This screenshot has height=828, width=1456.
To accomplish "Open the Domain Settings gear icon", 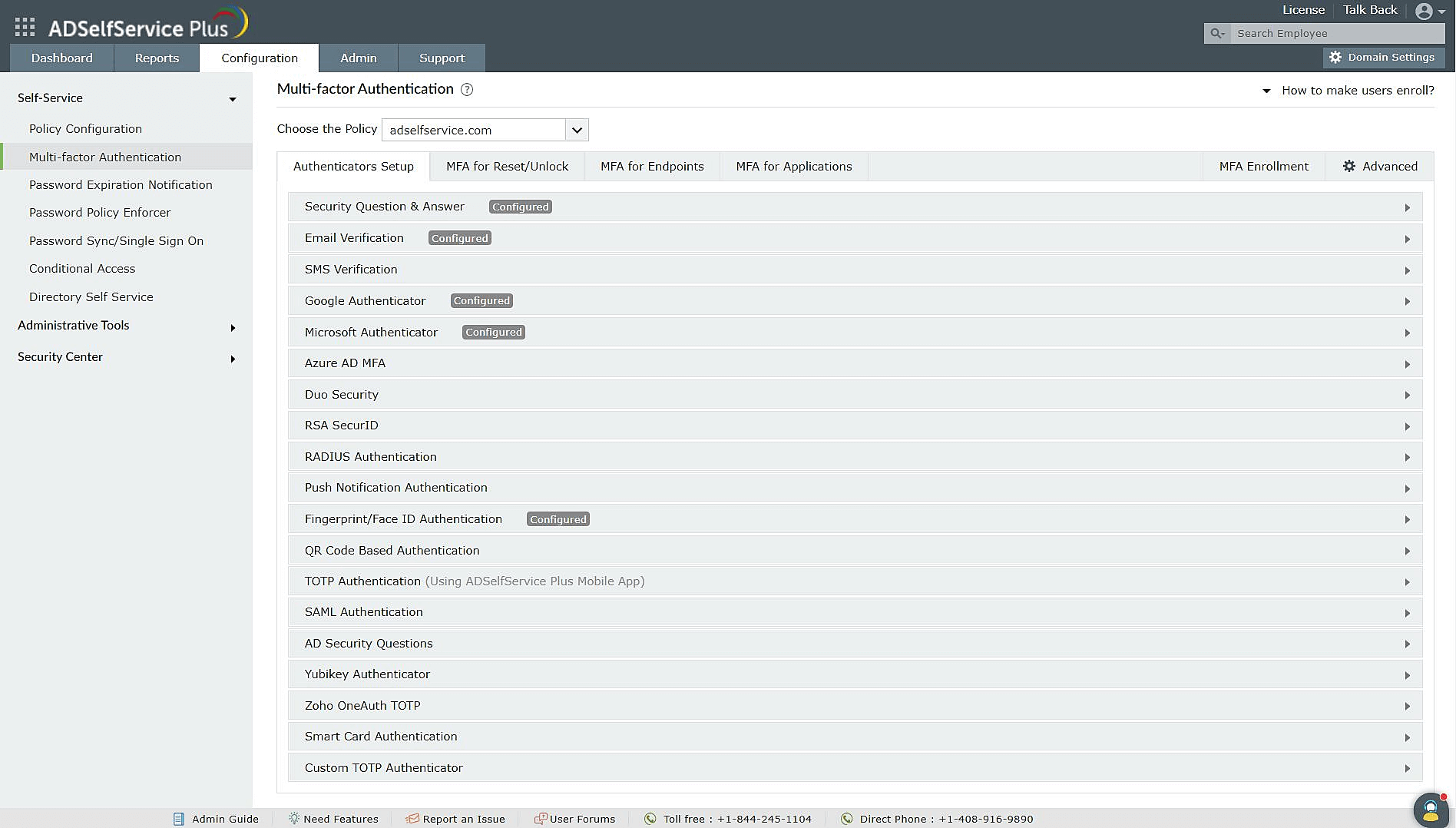I will (x=1336, y=57).
